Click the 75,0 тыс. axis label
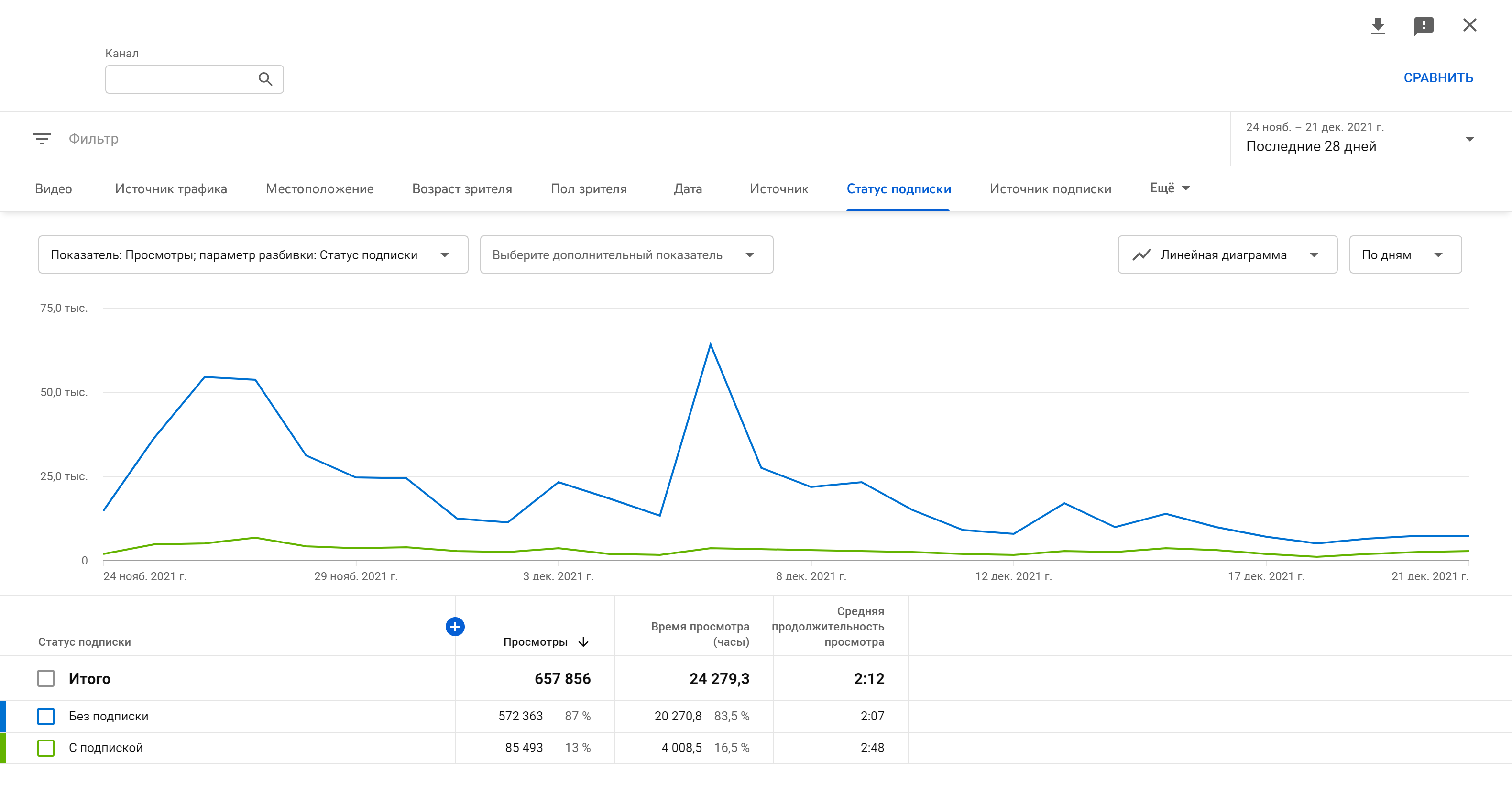1512x807 pixels. 64,308
